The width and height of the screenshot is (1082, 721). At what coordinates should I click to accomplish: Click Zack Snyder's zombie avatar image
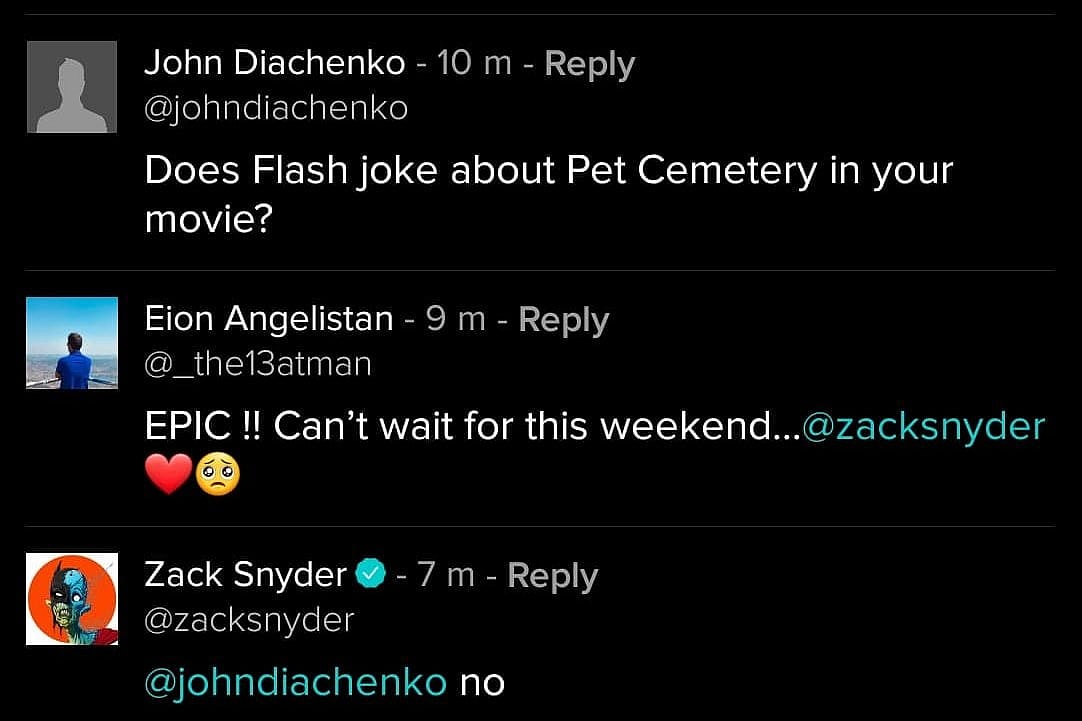click(x=71, y=599)
